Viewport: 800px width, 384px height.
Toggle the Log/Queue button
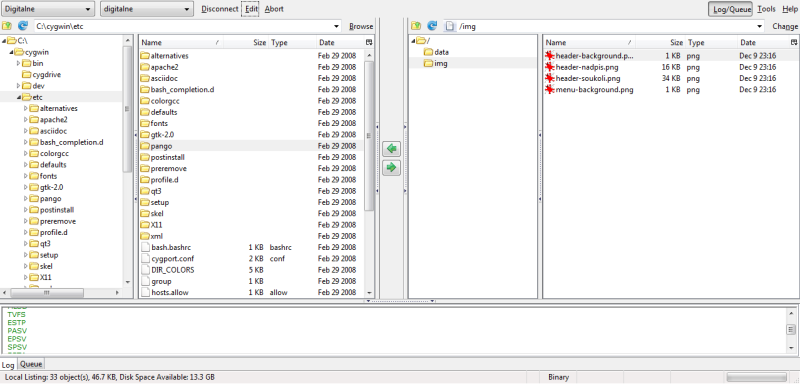point(730,9)
